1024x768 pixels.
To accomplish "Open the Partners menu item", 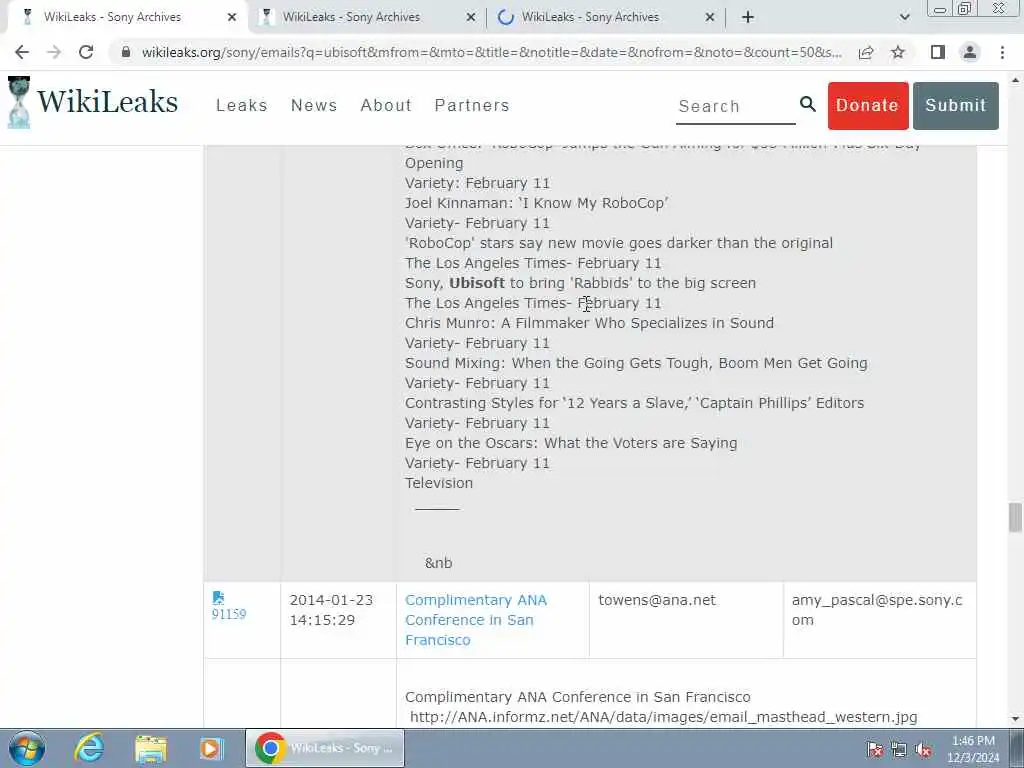I will pos(472,105).
